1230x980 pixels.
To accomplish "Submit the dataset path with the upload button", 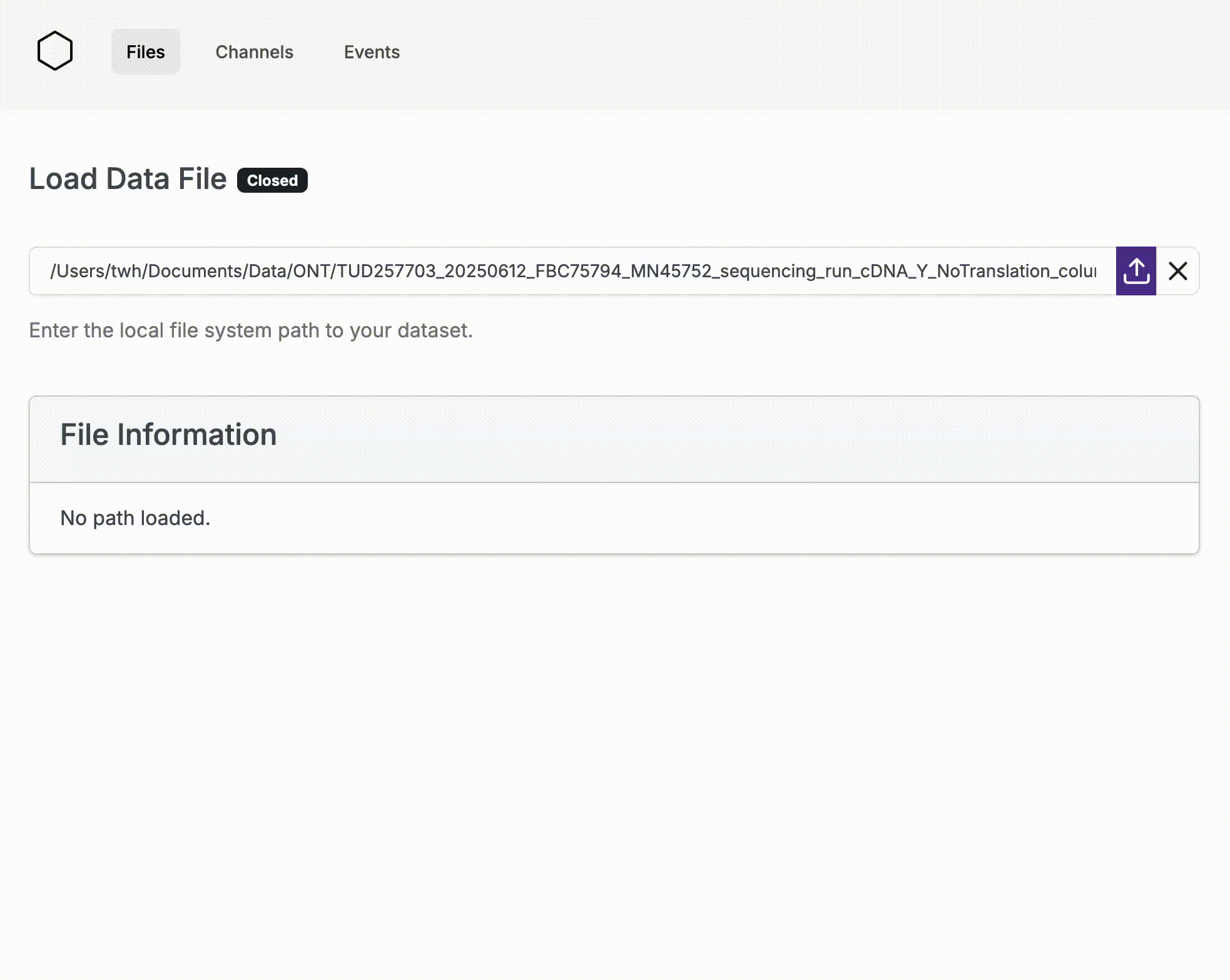I will point(1135,270).
